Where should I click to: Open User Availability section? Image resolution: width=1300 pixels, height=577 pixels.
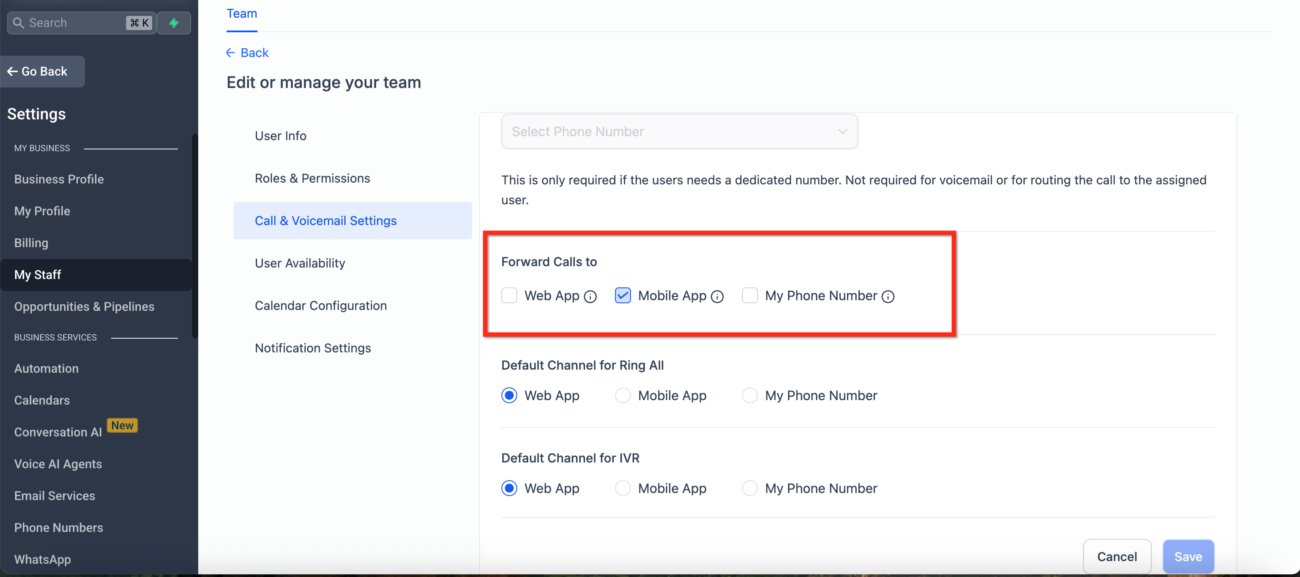(300, 263)
